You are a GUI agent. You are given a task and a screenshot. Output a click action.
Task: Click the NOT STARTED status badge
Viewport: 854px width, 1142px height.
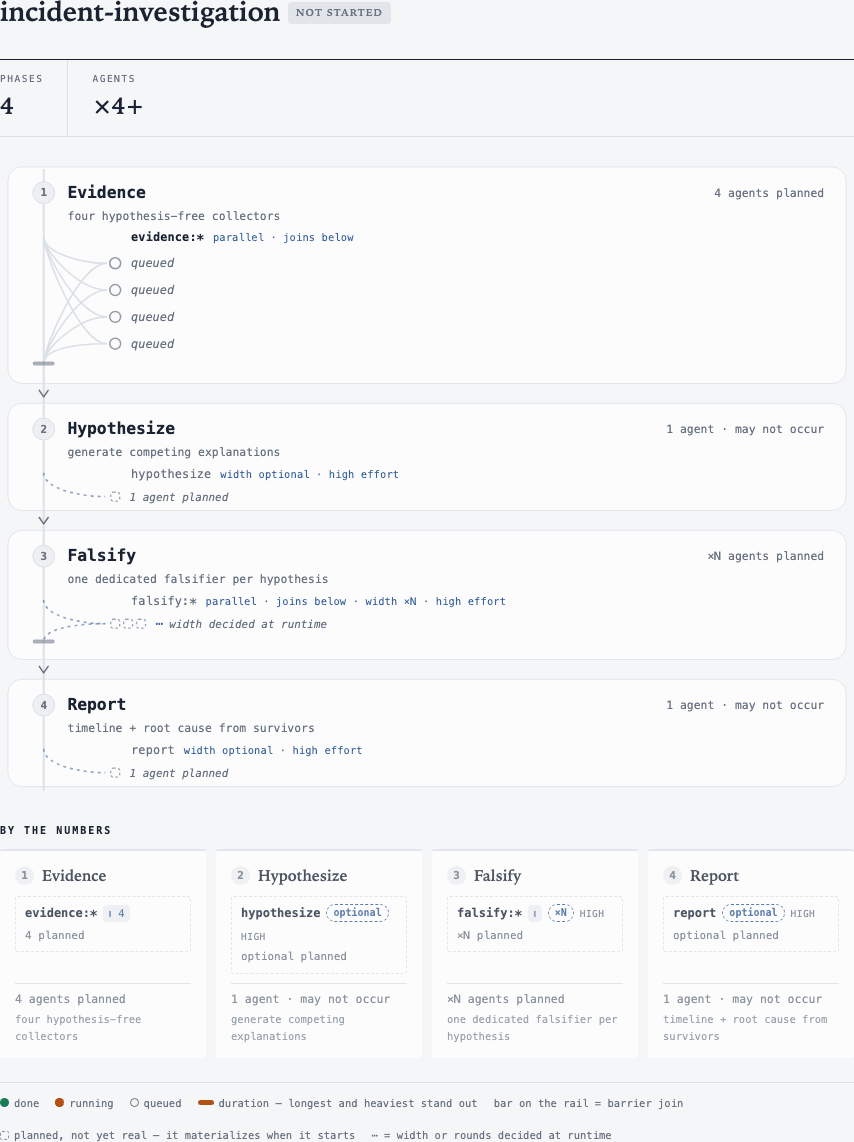[x=339, y=12]
